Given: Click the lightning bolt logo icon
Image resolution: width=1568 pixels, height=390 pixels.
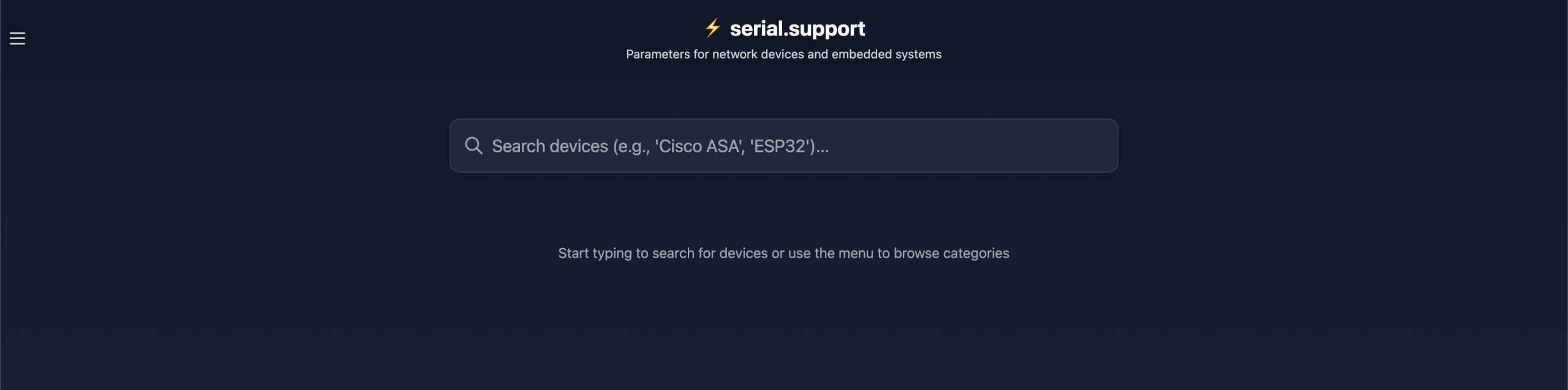Looking at the screenshot, I should point(712,28).
